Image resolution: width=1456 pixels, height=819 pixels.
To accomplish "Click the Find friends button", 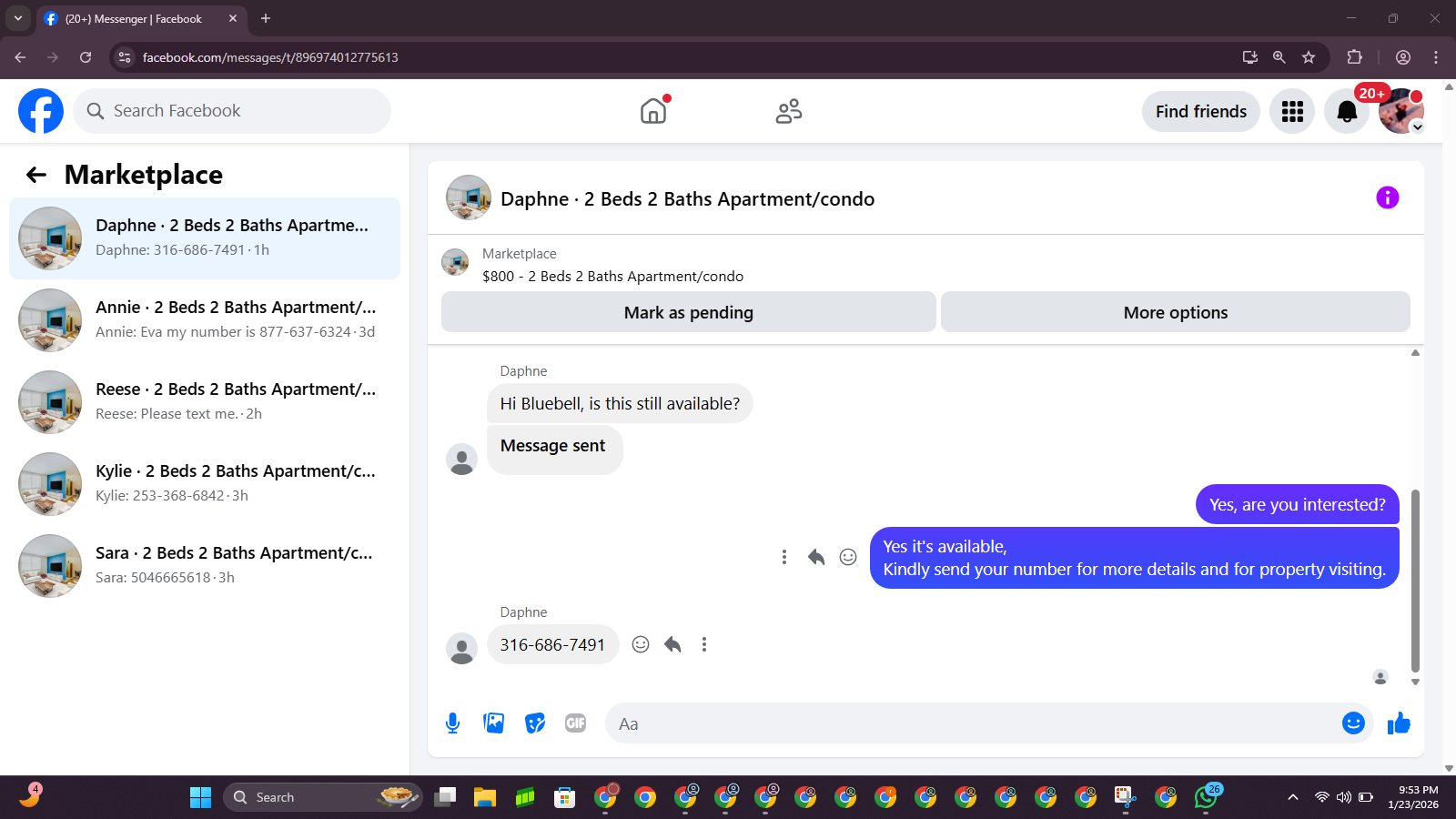I will pos(1201,112).
